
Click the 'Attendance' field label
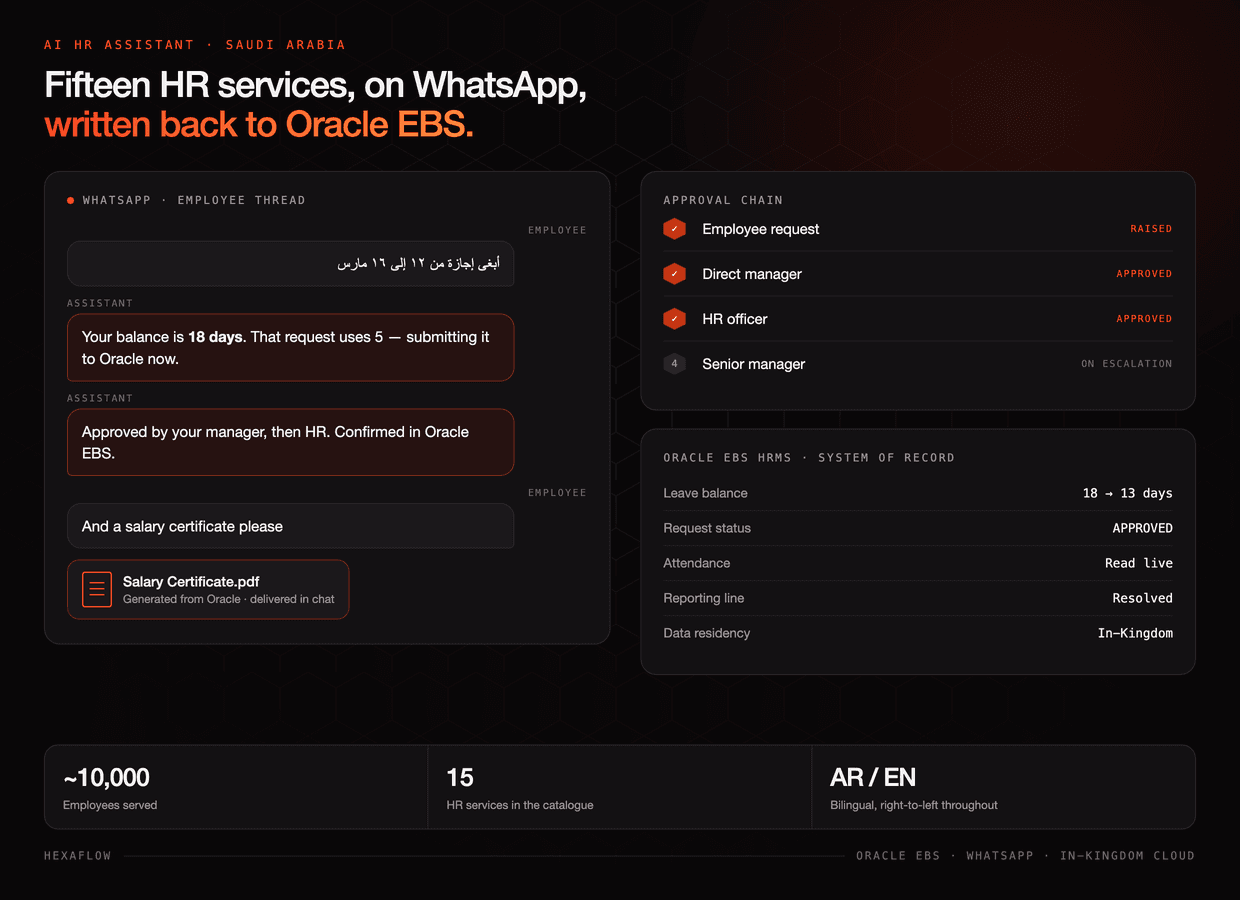click(x=697, y=563)
